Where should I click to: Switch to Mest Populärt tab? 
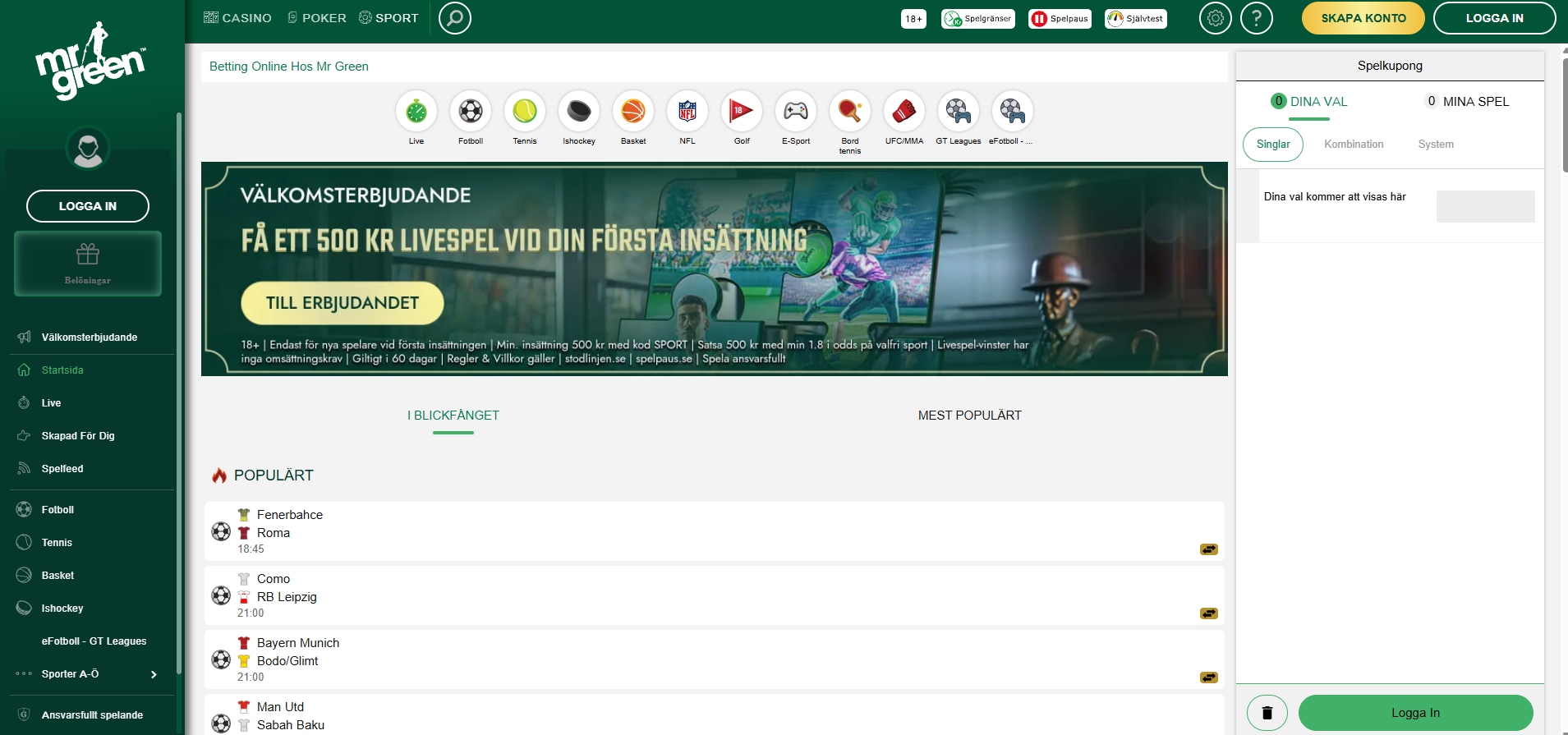[x=970, y=416]
